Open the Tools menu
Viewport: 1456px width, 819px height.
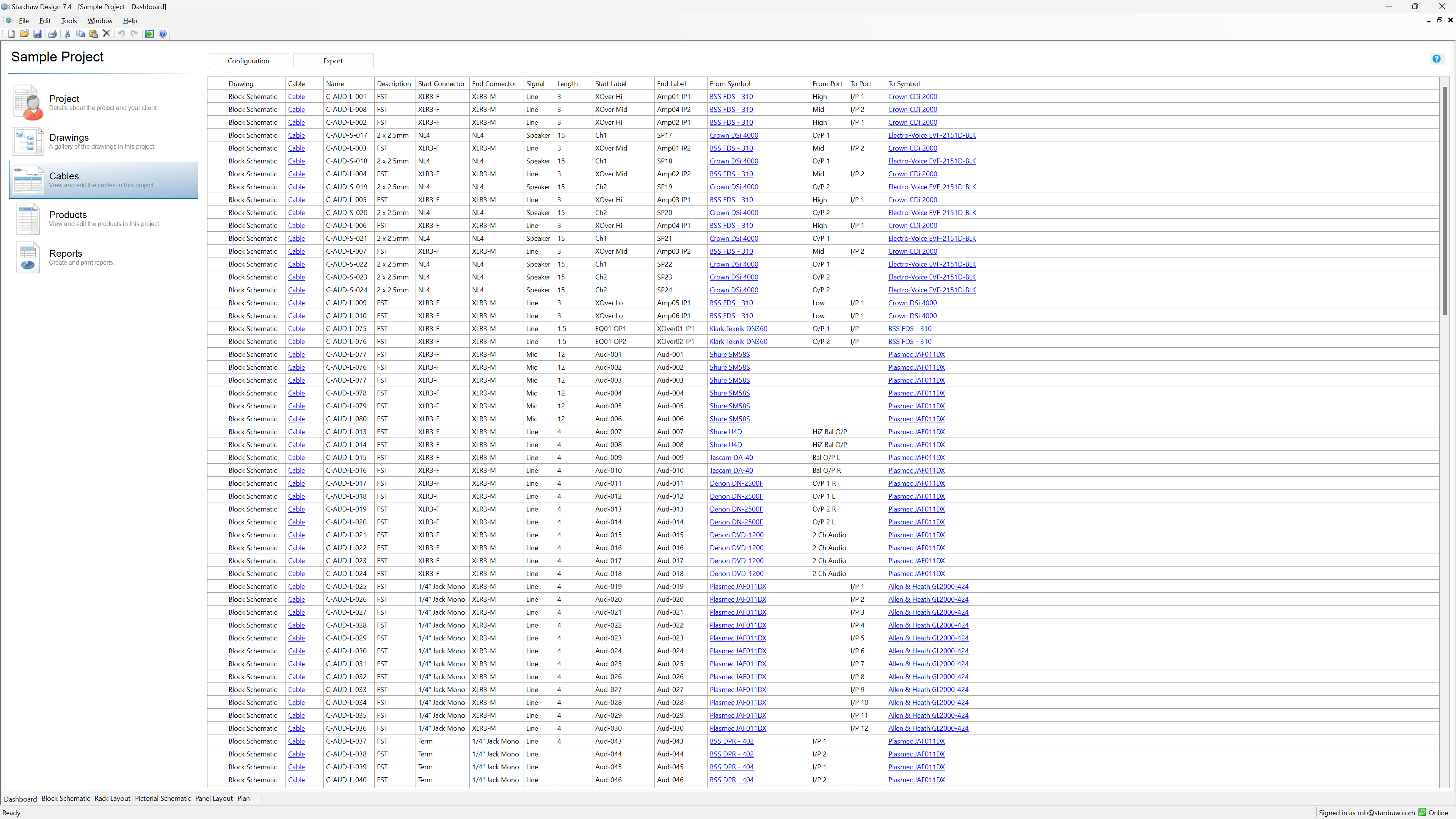click(68, 21)
